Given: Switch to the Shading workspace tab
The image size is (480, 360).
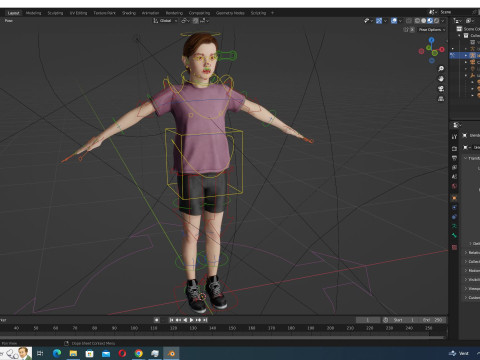Looking at the screenshot, I should point(129,13).
